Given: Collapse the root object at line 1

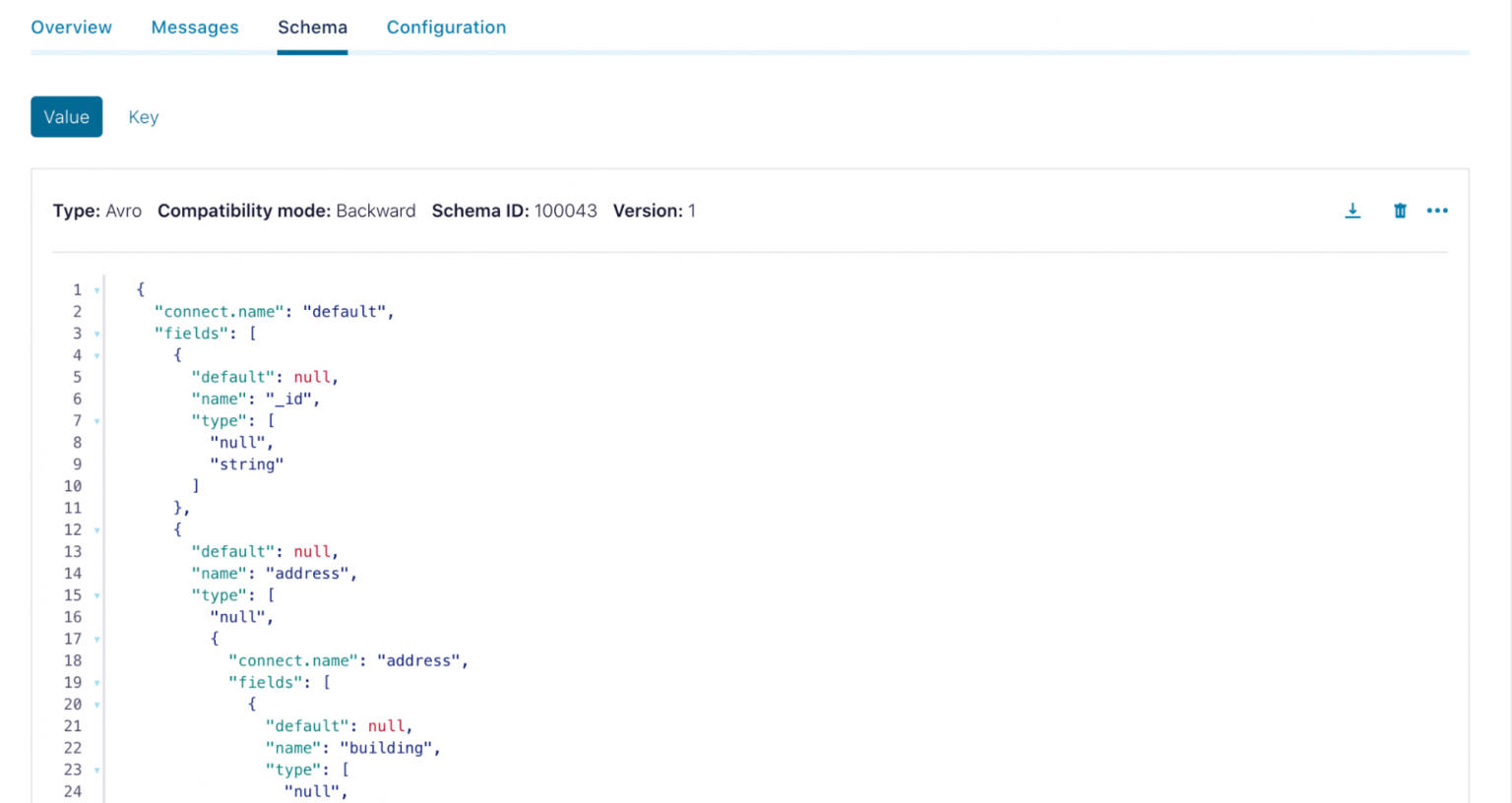Looking at the screenshot, I should point(96,290).
